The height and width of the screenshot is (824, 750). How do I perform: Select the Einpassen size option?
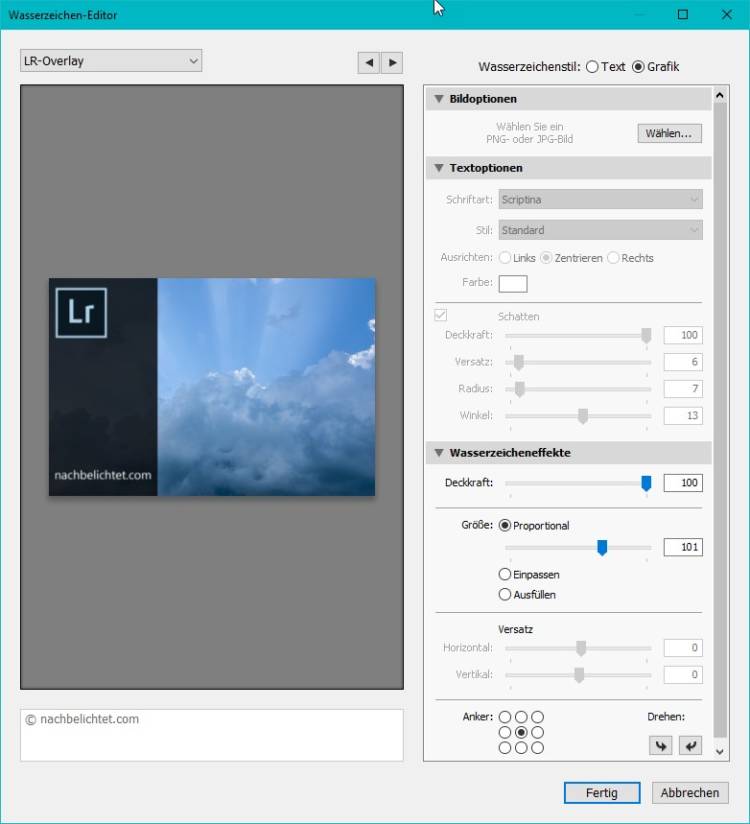click(505, 575)
